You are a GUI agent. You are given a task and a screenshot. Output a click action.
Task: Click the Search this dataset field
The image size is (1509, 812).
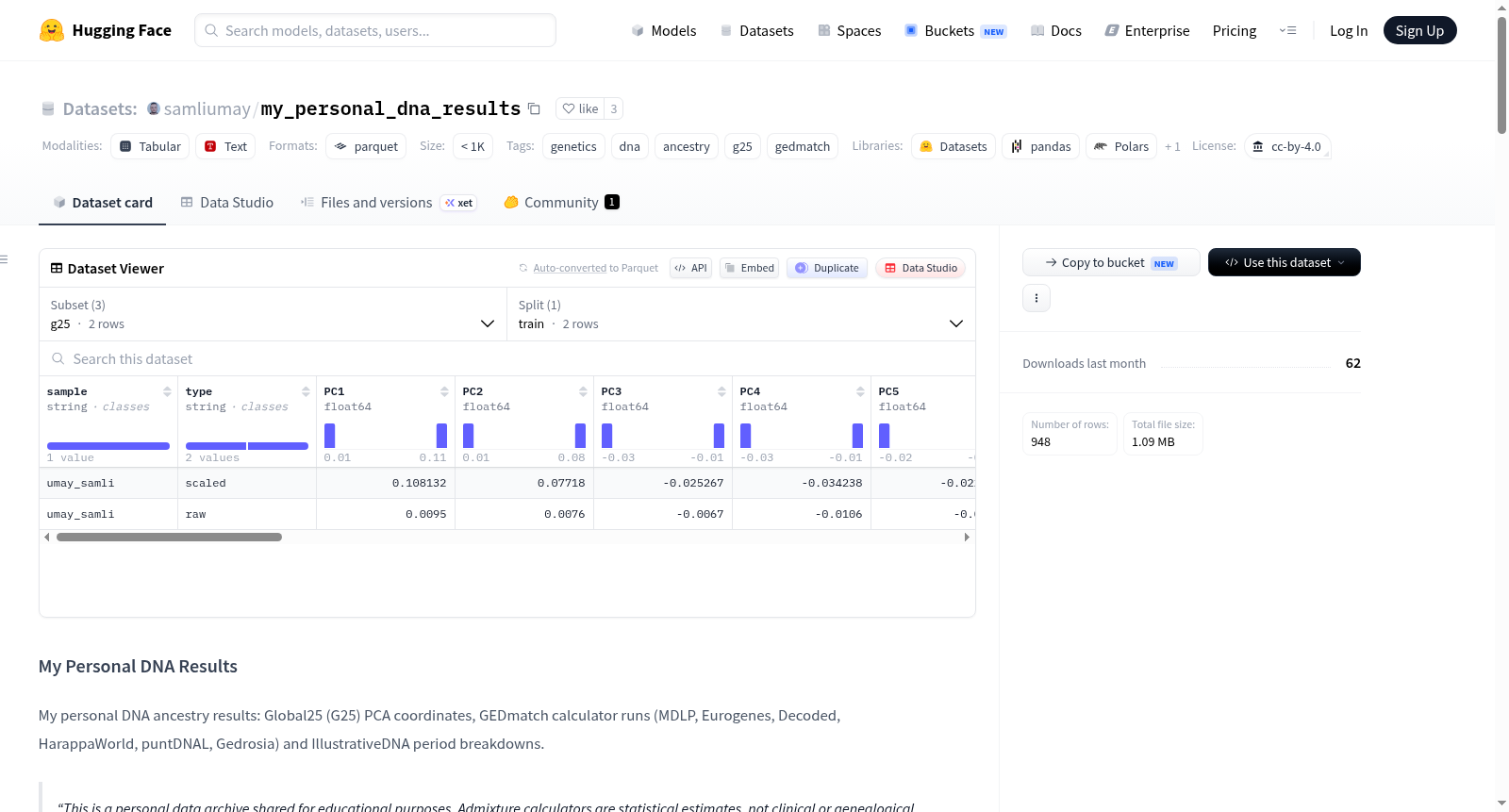point(507,358)
